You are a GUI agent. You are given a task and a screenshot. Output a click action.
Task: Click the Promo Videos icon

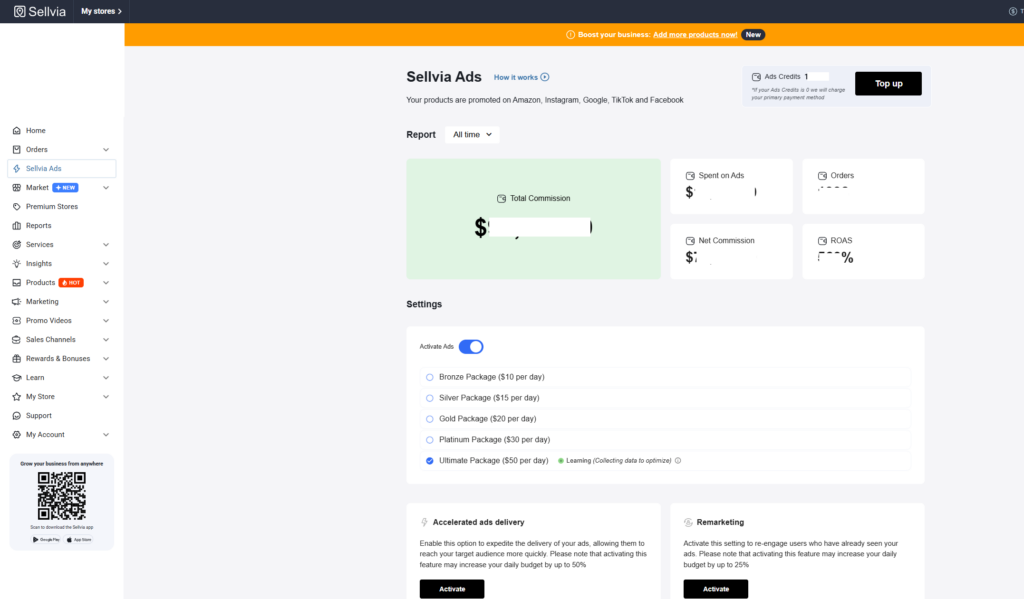[x=16, y=320]
